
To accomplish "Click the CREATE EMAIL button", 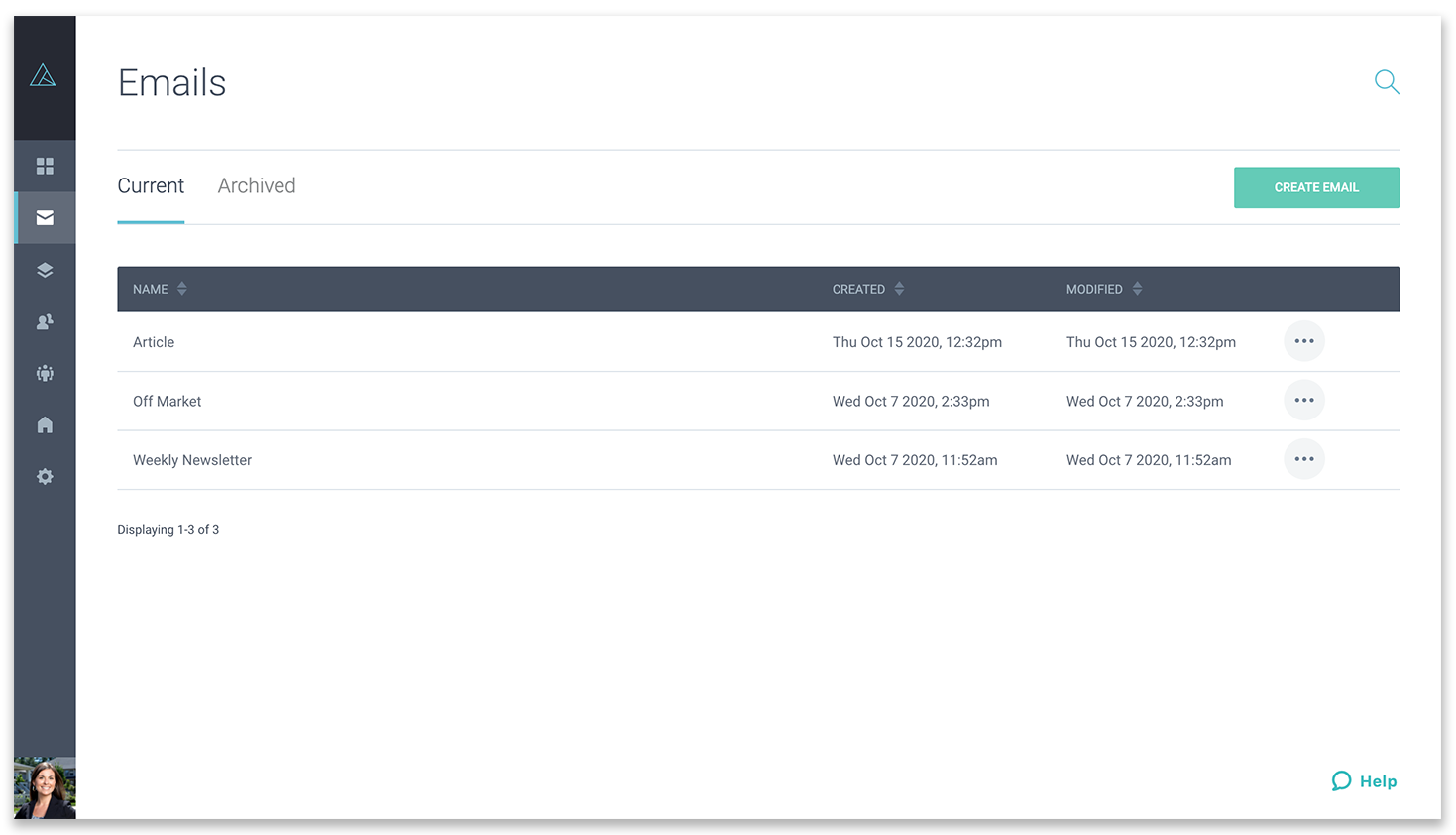I will pyautogui.click(x=1316, y=187).
